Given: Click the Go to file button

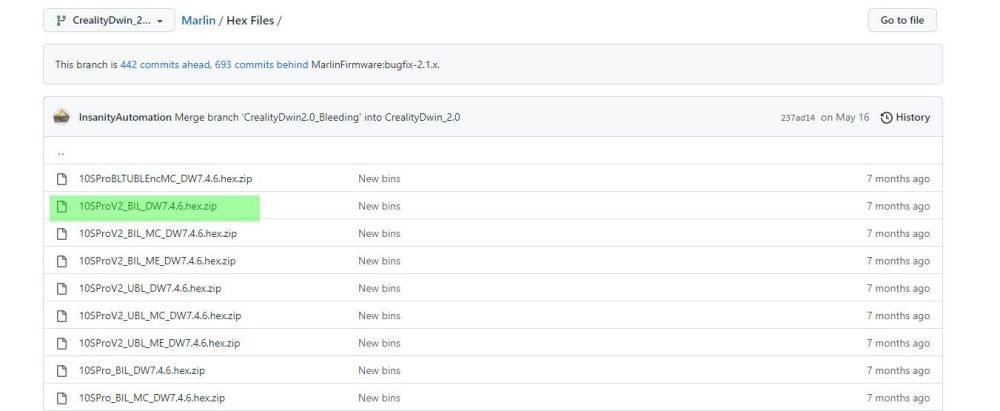Looking at the screenshot, I should click(x=902, y=20).
